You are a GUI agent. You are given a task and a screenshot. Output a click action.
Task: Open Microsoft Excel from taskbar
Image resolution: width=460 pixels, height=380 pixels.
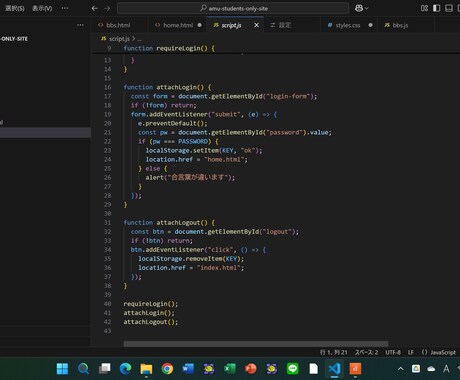coord(230,369)
